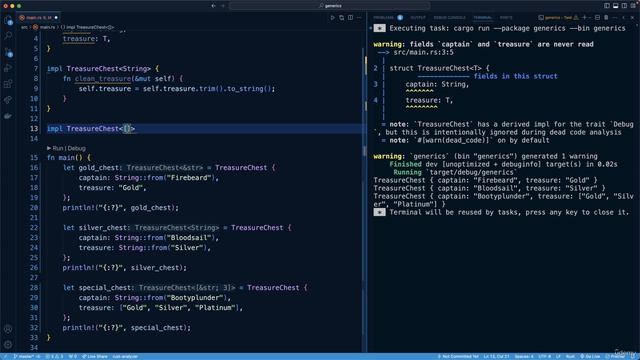Click the Debug code lens above main
Viewport: 640px width, 360px height.
pos(77,148)
